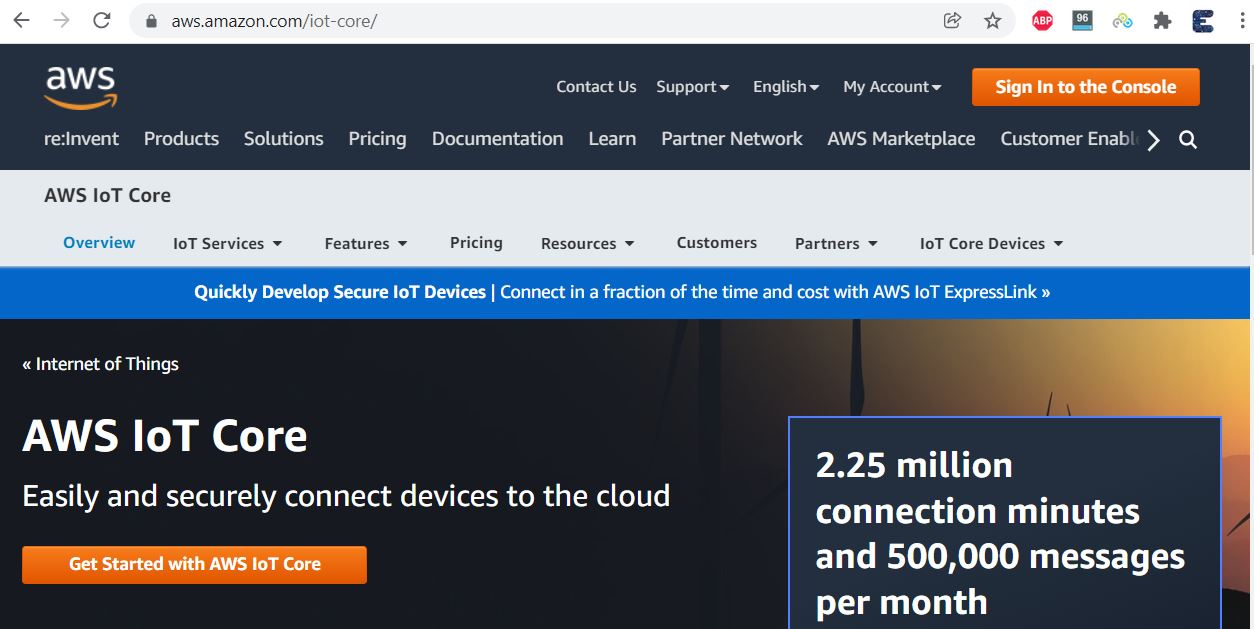The width and height of the screenshot is (1254, 629).
Task: Select the Overview tab
Action: pyautogui.click(x=99, y=242)
